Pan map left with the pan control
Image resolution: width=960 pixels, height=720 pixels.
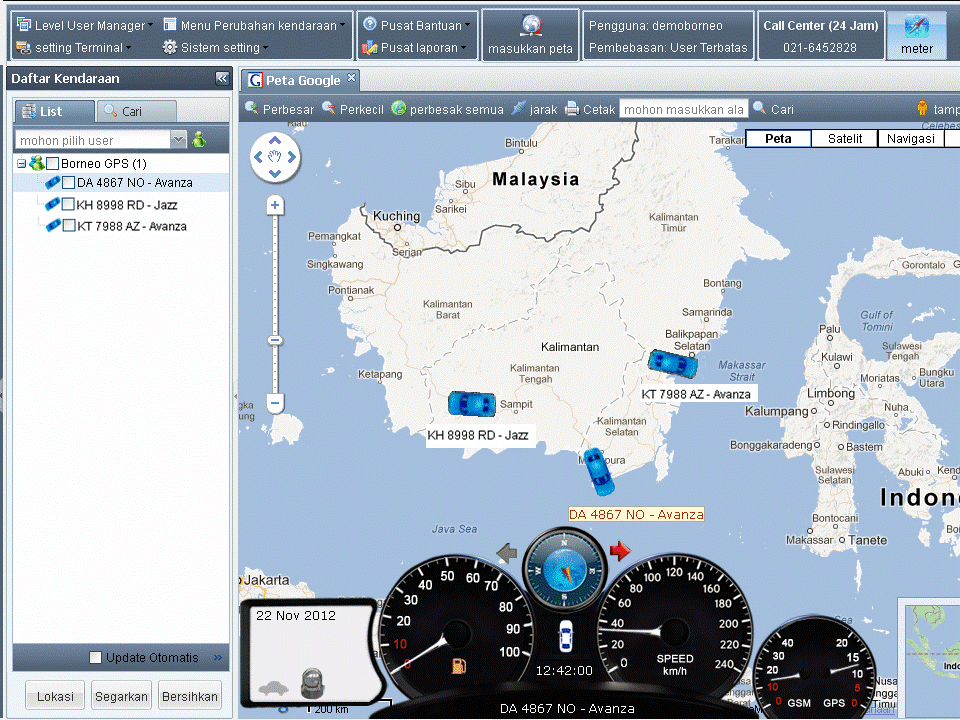[258, 157]
